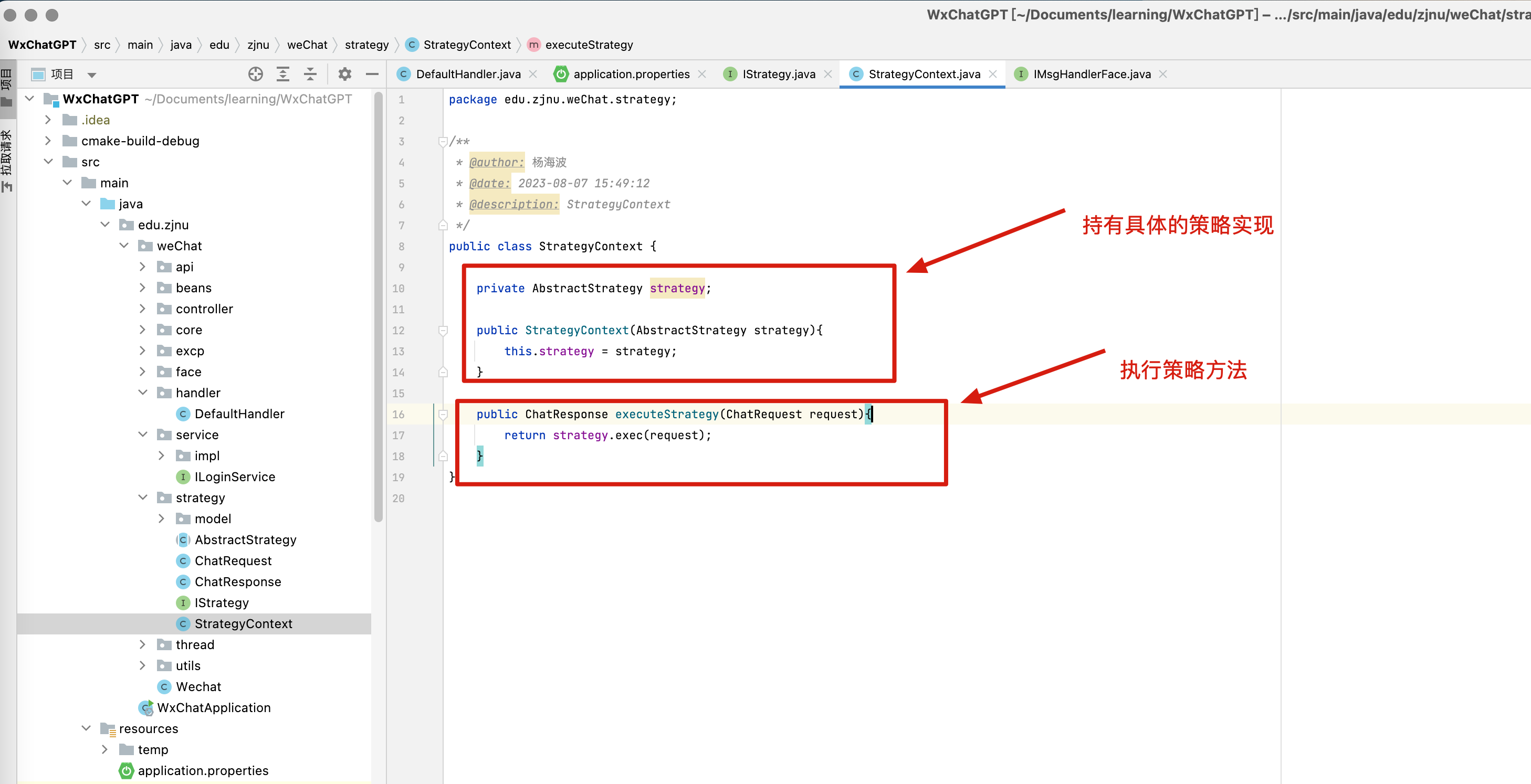This screenshot has height=784, width=1531.
Task: Click the locate current file target icon
Action: click(256, 74)
